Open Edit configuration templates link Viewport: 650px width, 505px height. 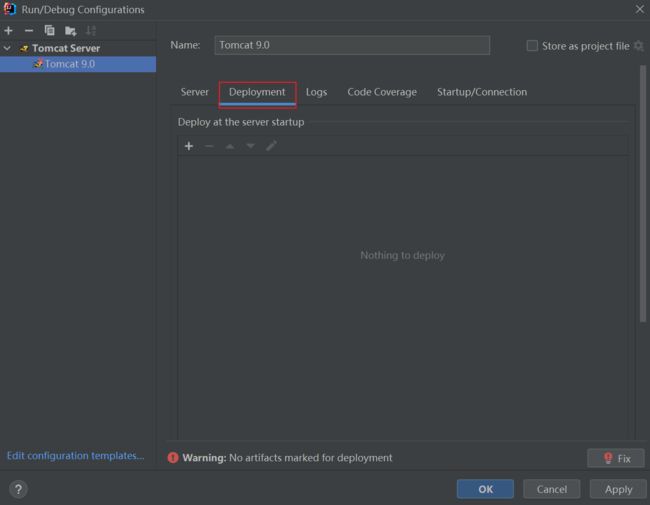point(75,456)
